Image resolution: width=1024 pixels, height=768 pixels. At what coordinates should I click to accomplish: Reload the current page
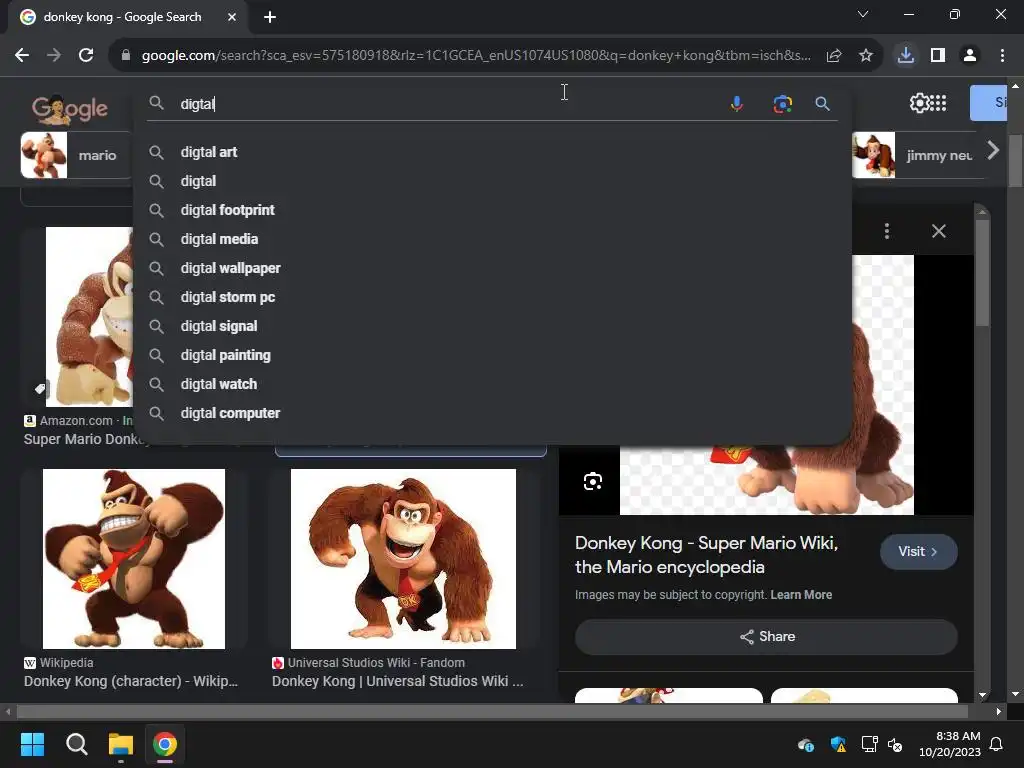86,55
